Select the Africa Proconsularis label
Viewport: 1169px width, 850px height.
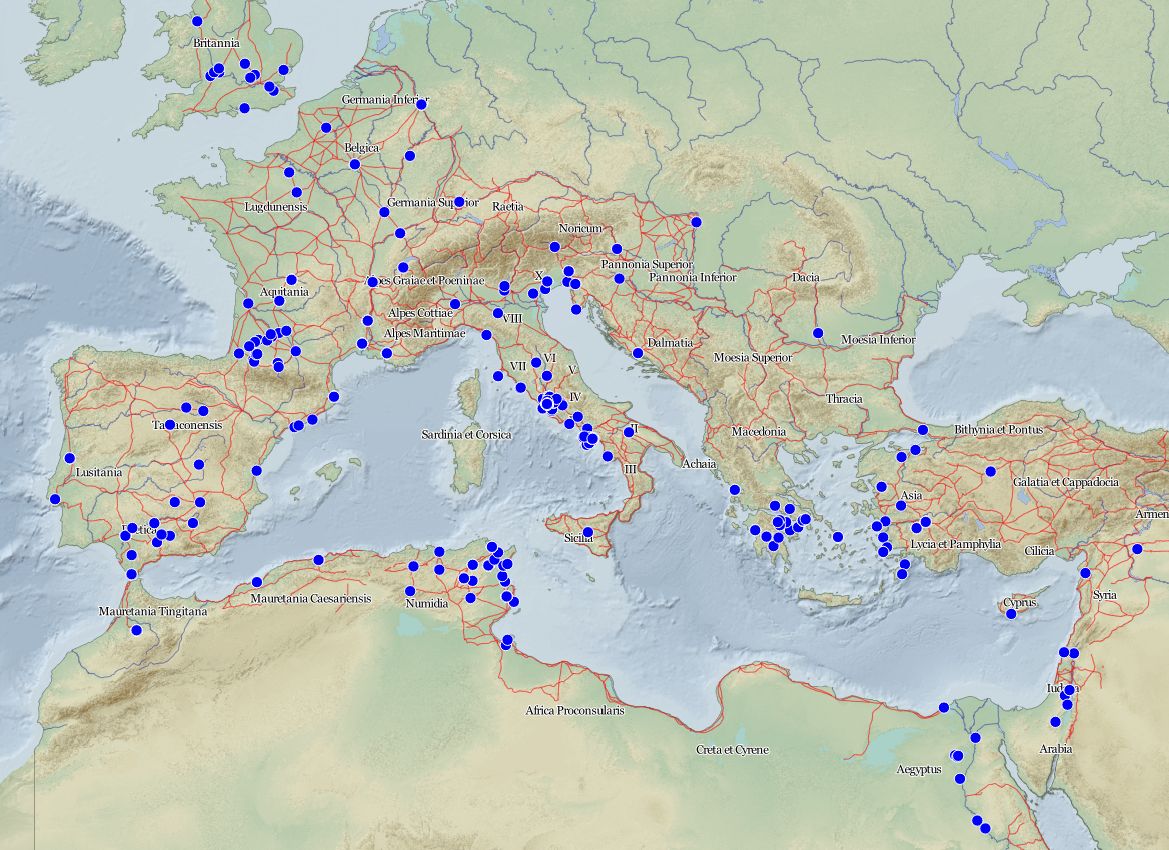(573, 710)
